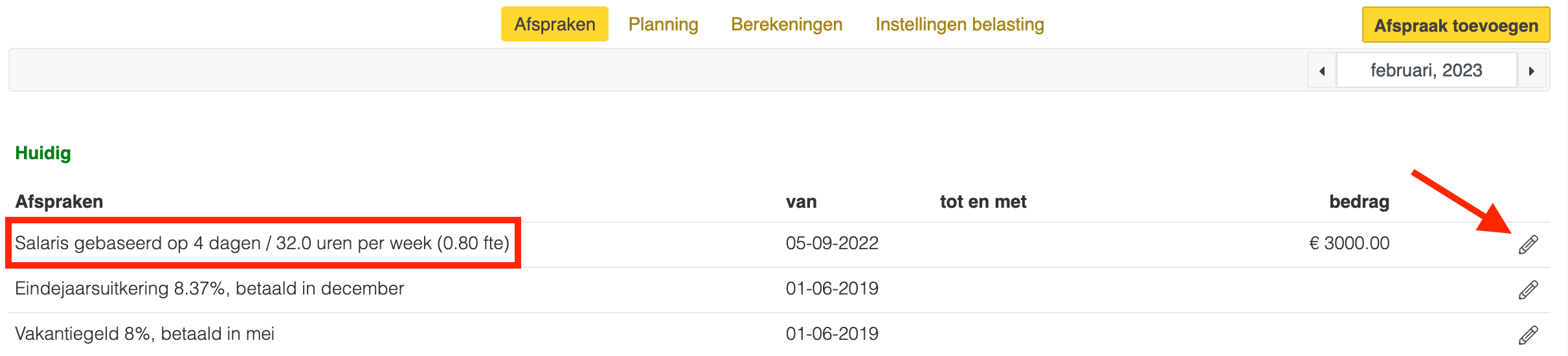1568x356 pixels.
Task: Click the bedrag column header
Action: pos(1359,202)
